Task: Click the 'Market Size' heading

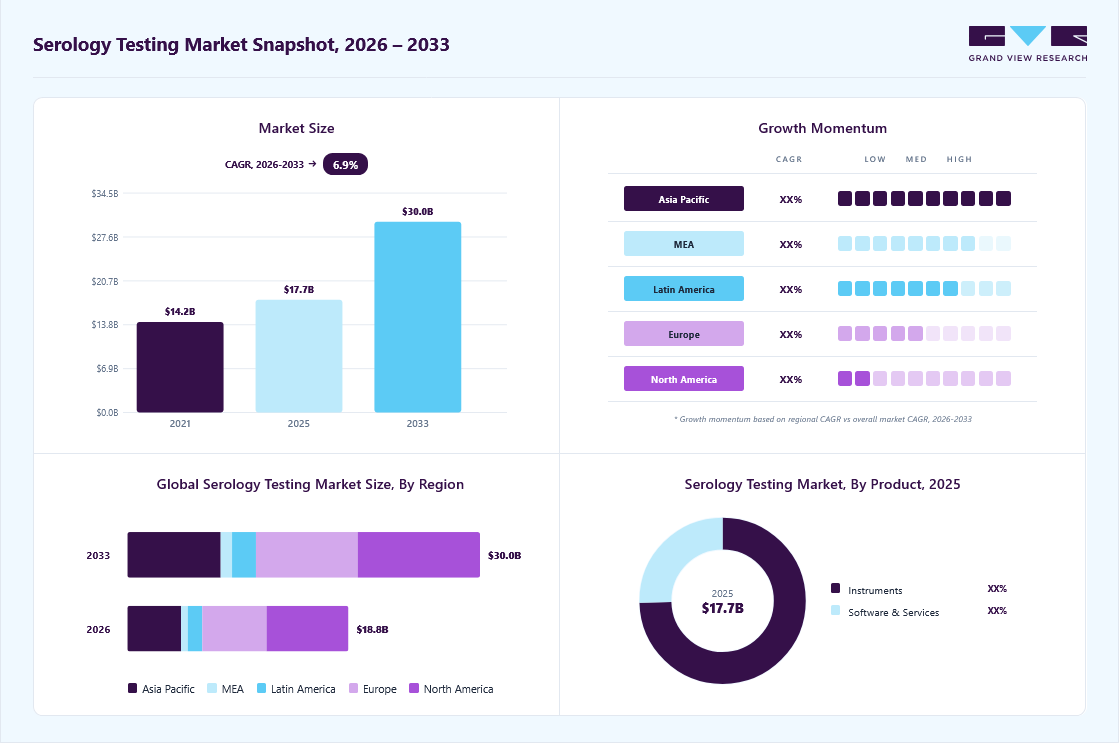Action: (x=296, y=128)
